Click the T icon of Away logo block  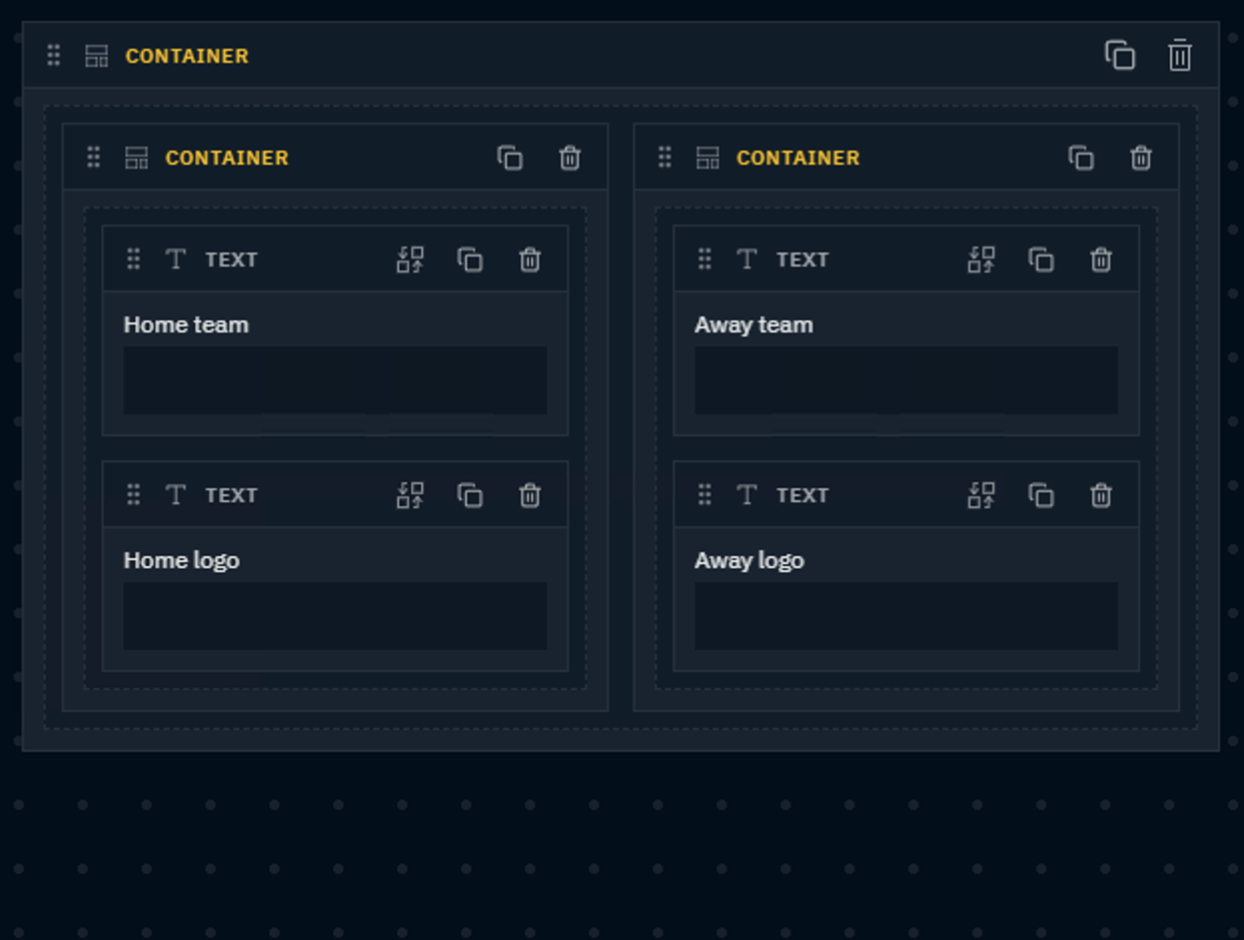[747, 495]
